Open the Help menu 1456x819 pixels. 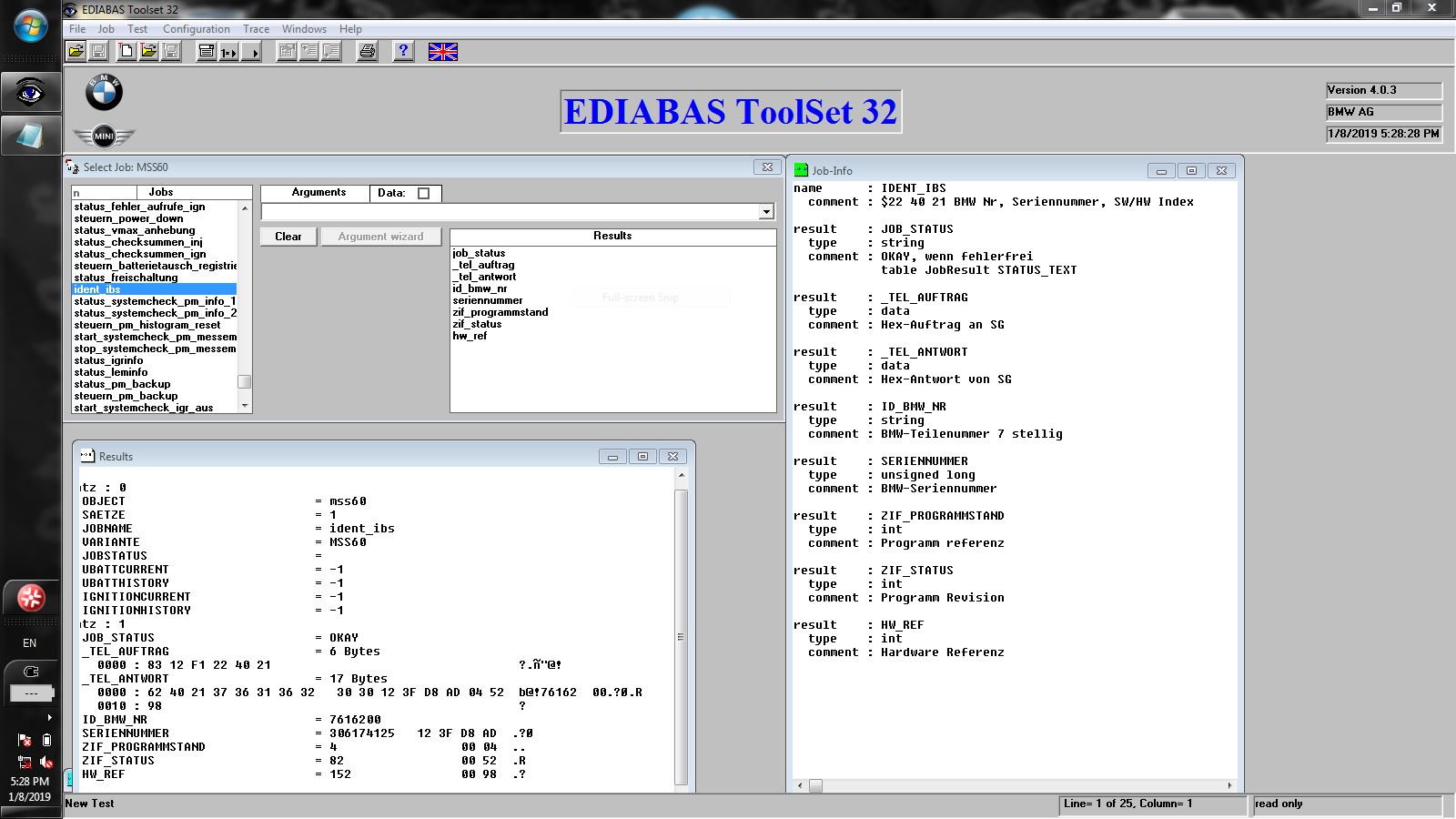350,29
